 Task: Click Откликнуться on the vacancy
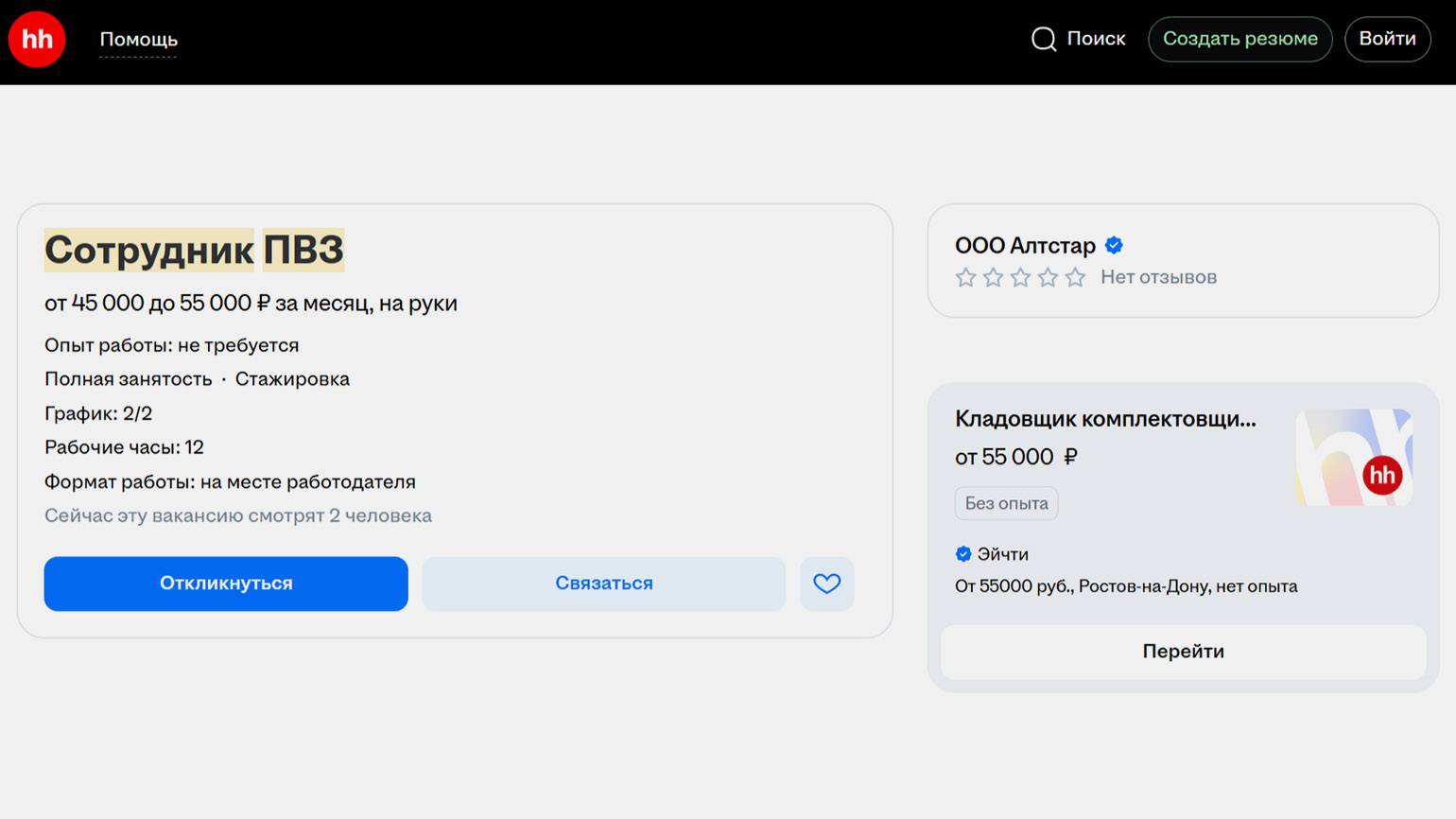point(226,584)
